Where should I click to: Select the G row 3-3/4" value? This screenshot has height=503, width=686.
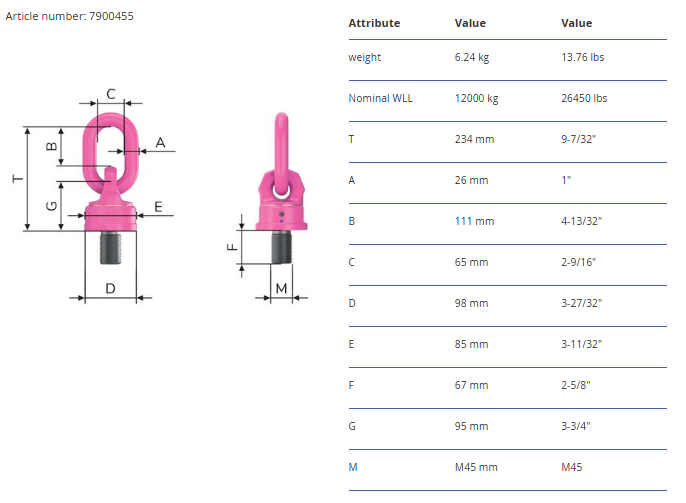click(576, 426)
